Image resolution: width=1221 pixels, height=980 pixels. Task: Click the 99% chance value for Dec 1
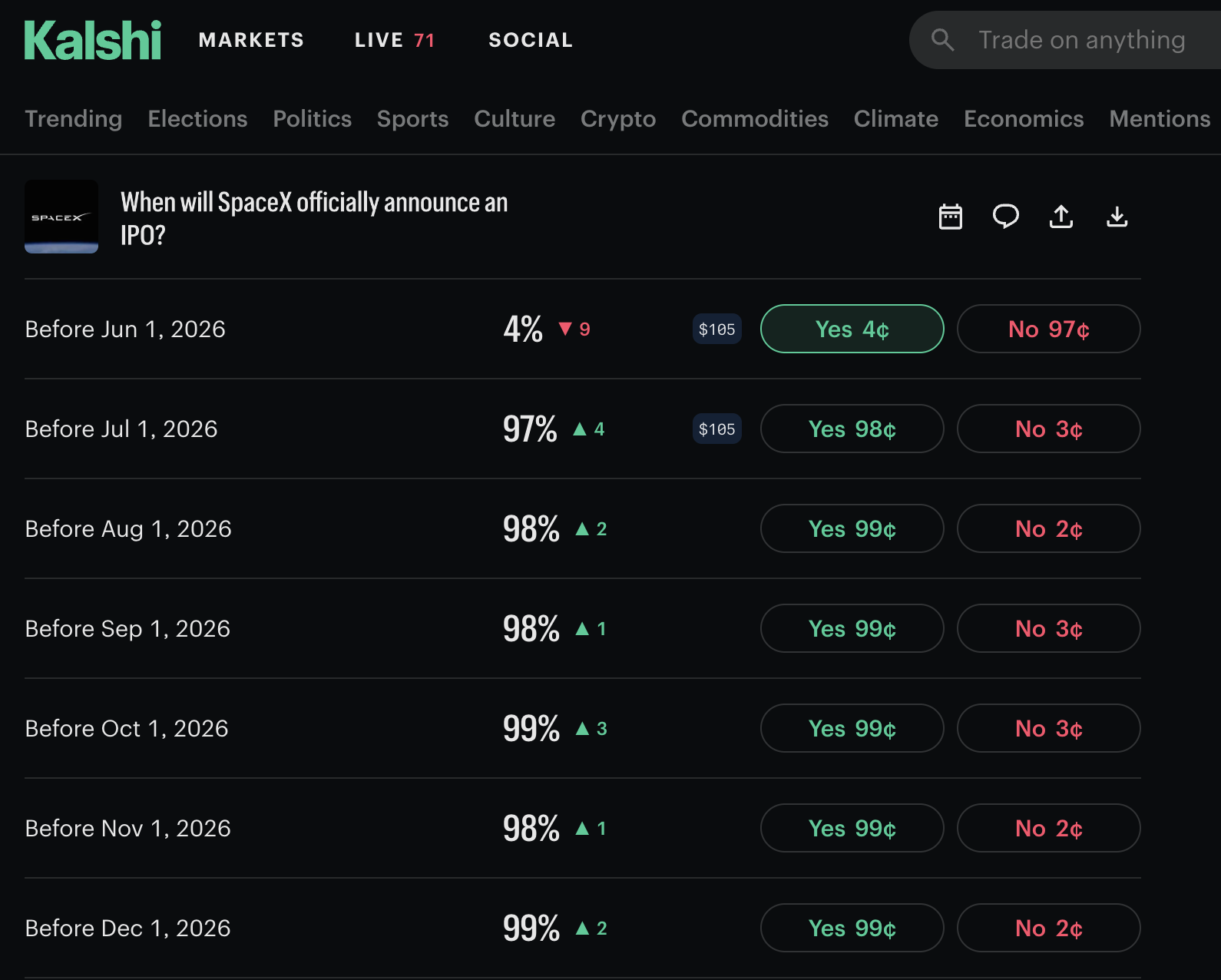(x=531, y=929)
